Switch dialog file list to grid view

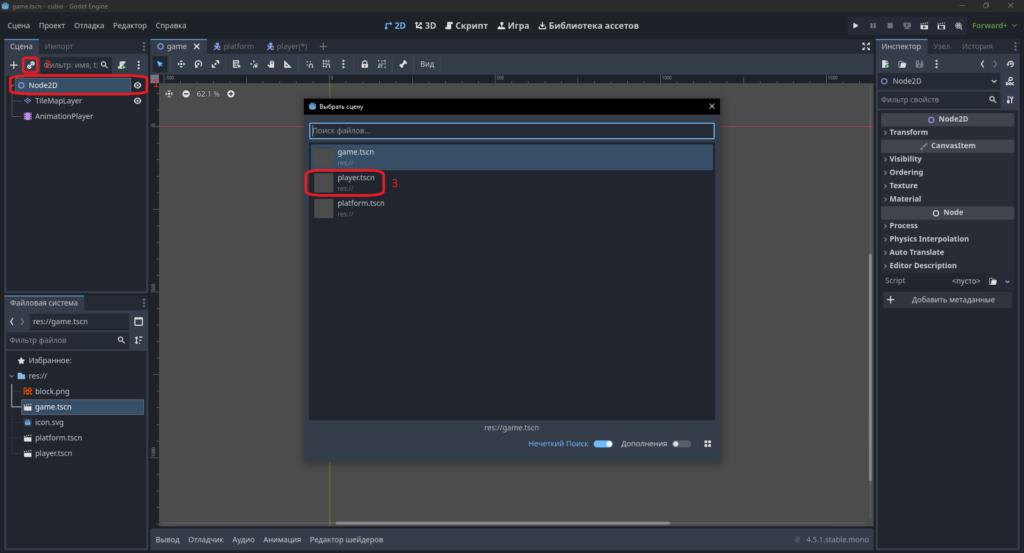tap(707, 444)
